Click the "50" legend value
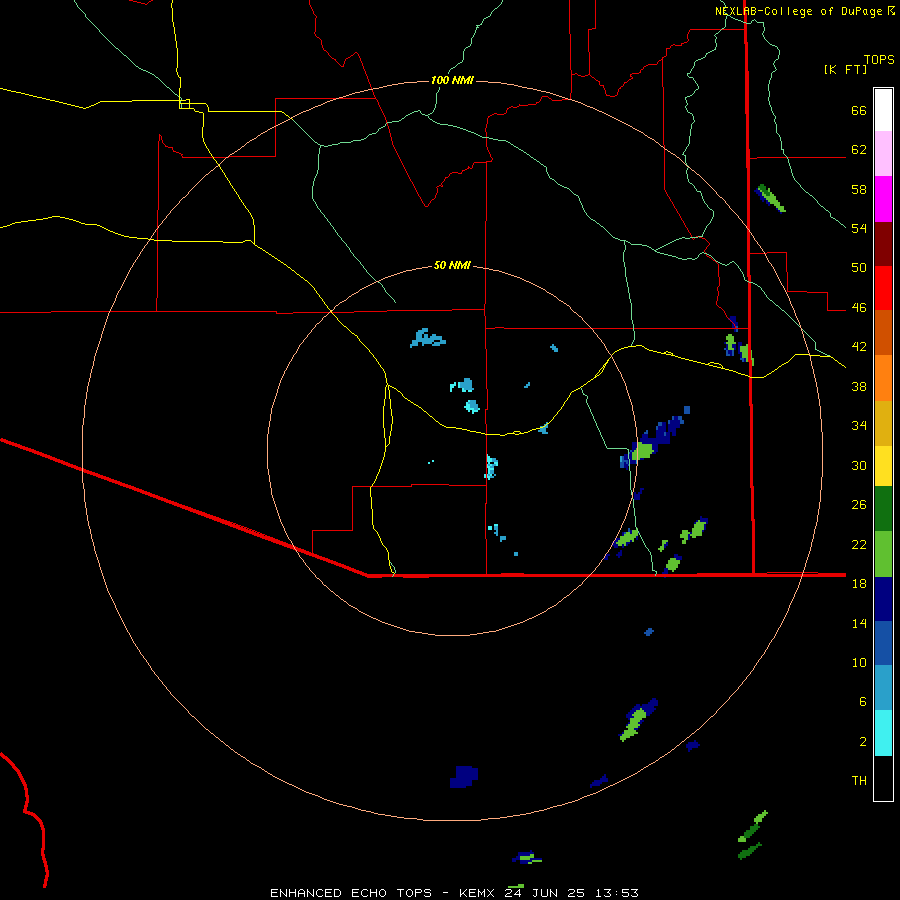 tap(859, 268)
